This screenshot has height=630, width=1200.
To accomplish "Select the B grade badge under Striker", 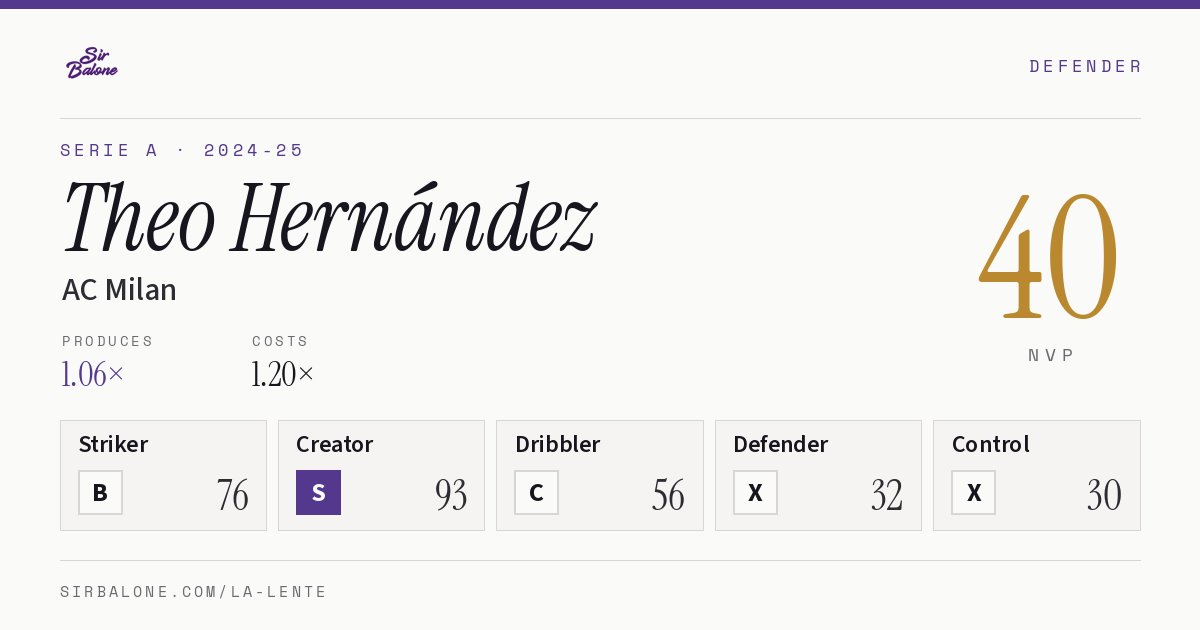I will (x=100, y=492).
